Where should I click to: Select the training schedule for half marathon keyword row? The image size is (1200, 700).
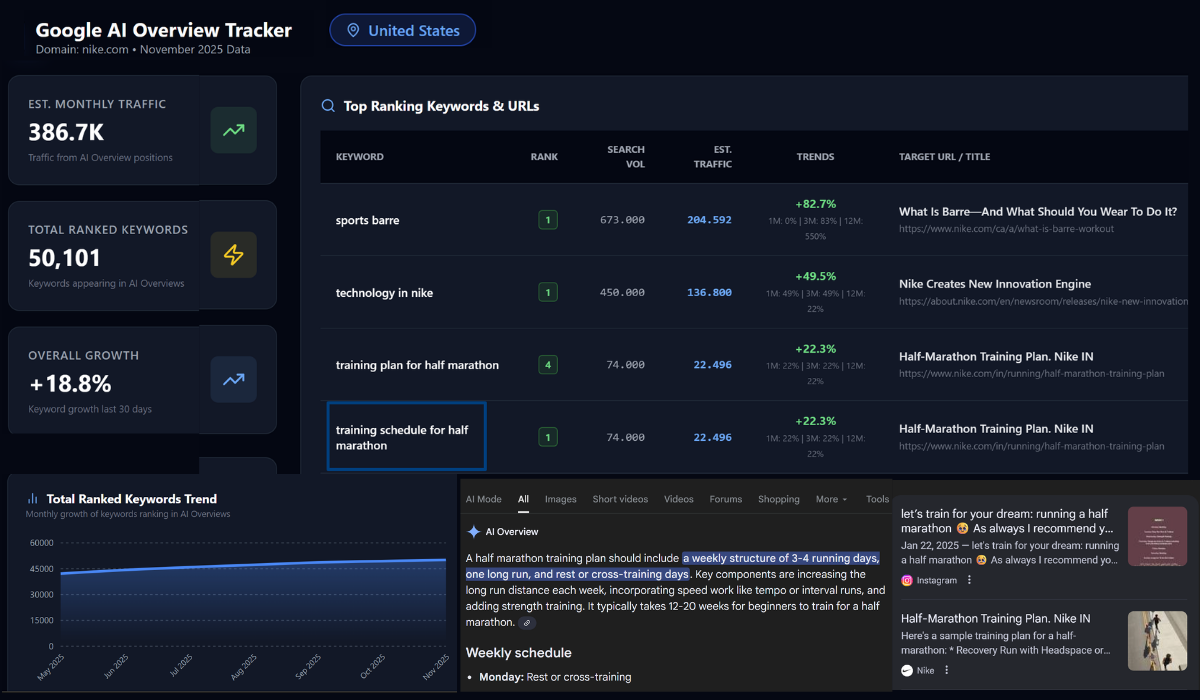(406, 436)
